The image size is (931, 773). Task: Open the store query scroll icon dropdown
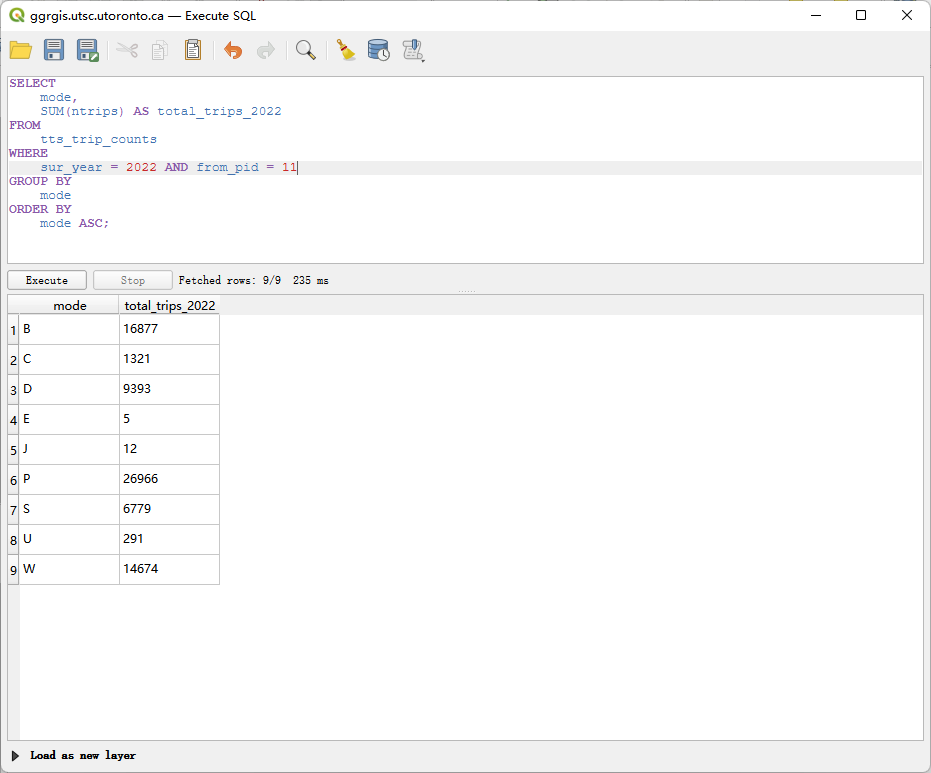pos(413,50)
